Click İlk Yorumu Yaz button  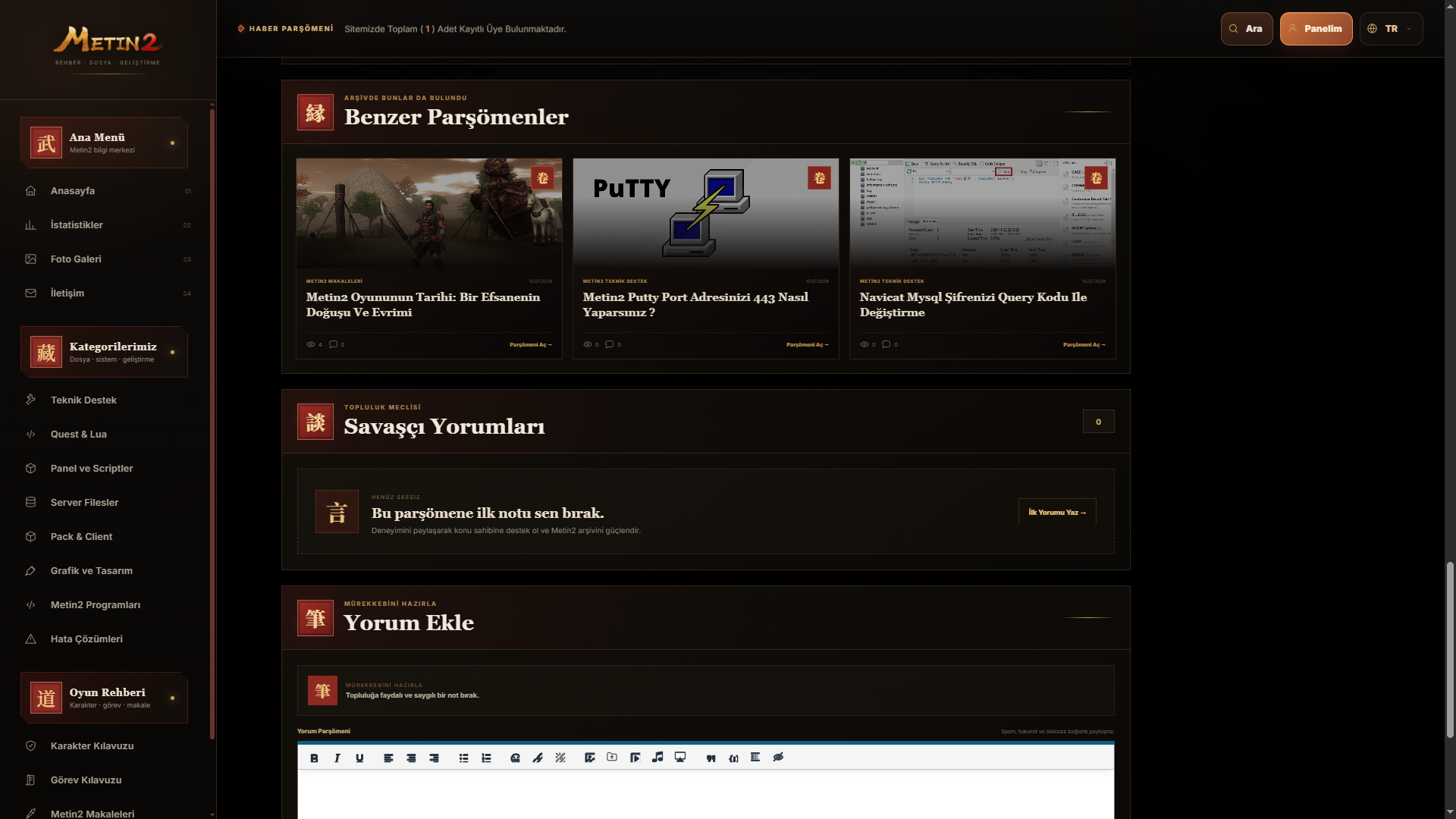point(1057,513)
